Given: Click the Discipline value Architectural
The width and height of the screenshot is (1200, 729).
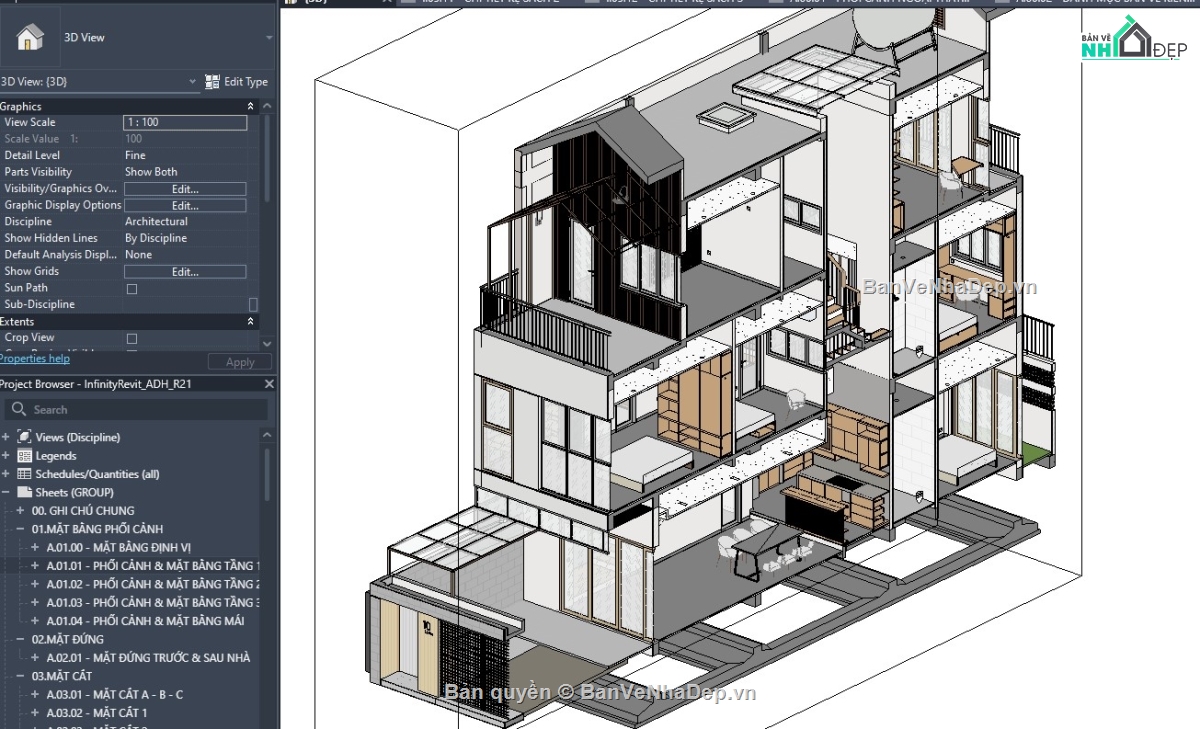Looking at the screenshot, I should click(156, 222).
